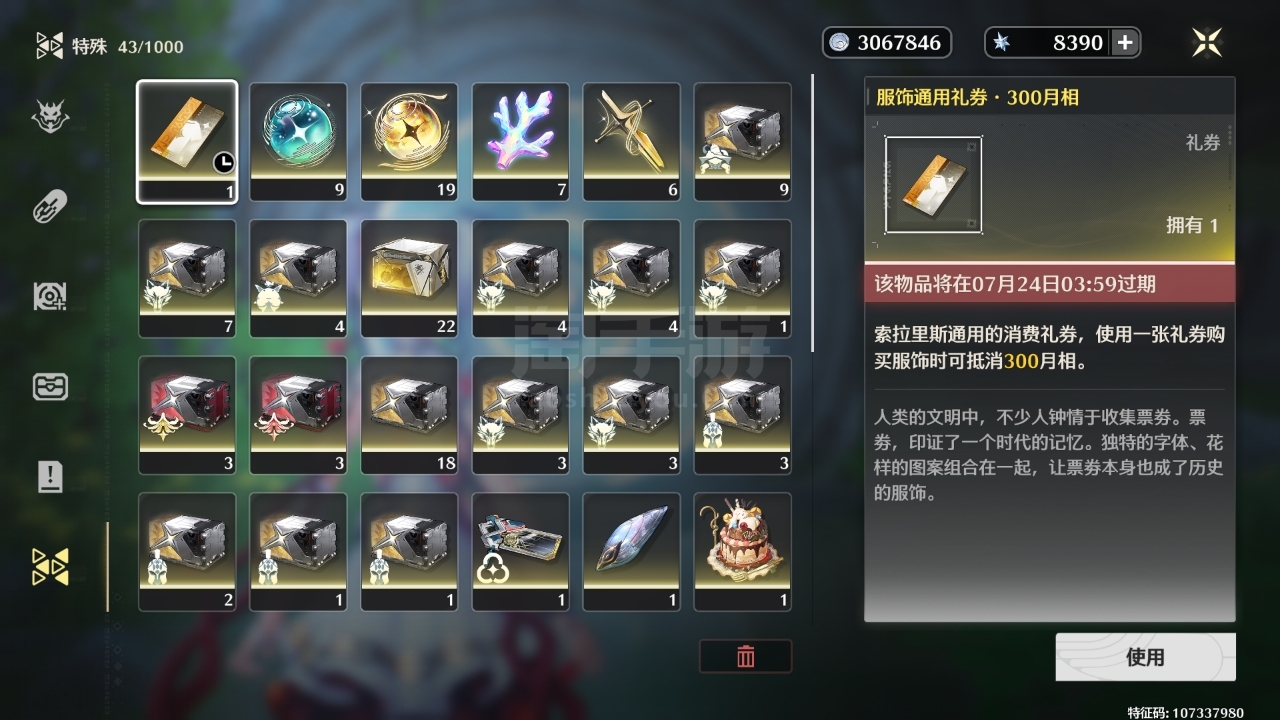Click the red trash can delete button

pos(745,656)
